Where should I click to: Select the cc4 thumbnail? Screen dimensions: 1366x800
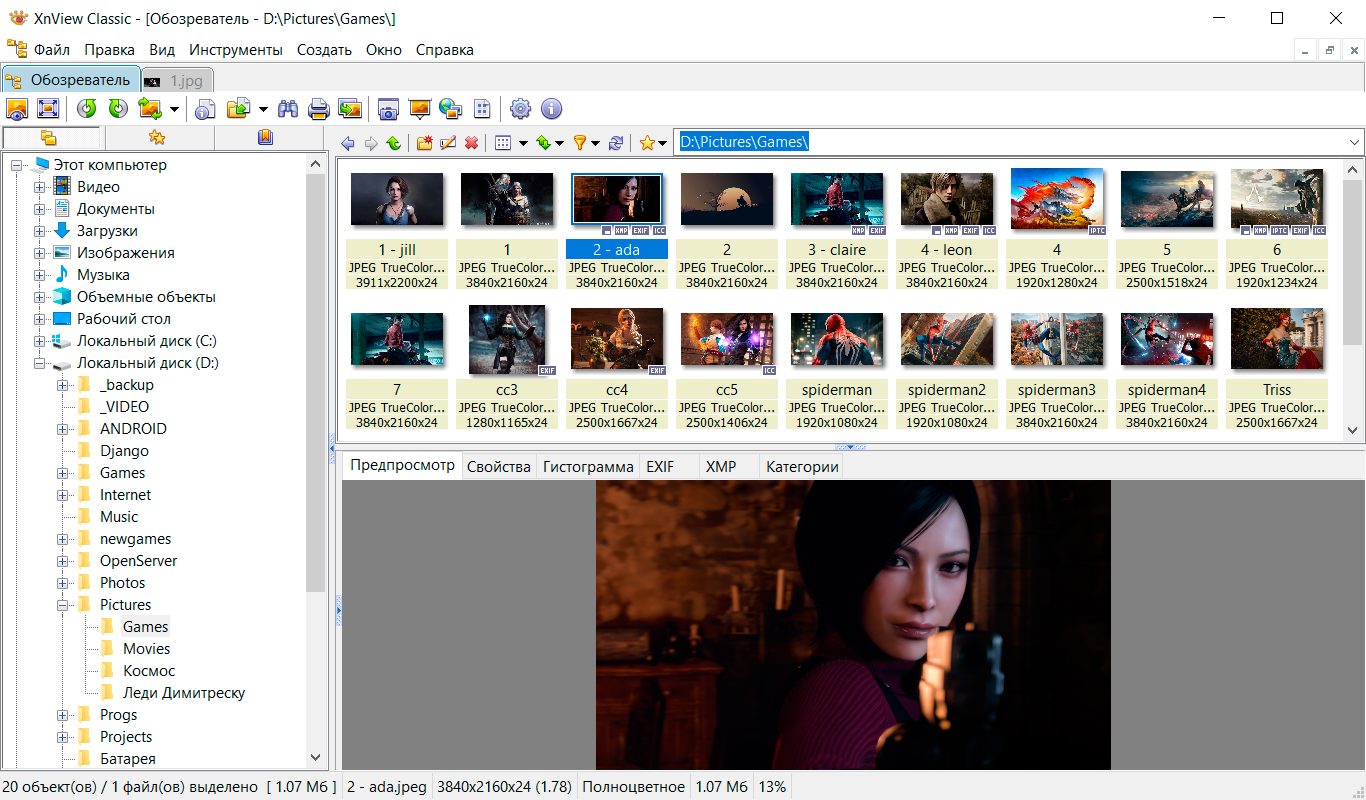click(x=617, y=340)
